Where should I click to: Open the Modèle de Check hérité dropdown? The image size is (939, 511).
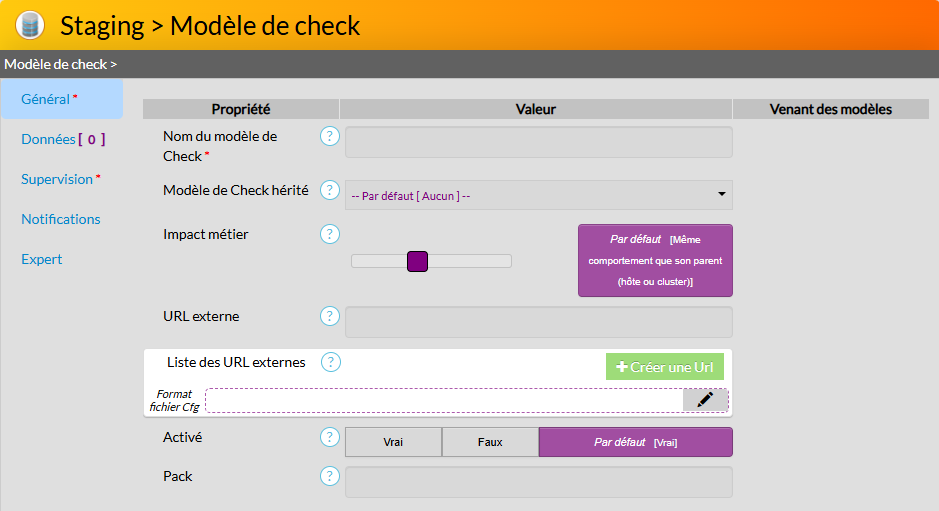538,195
